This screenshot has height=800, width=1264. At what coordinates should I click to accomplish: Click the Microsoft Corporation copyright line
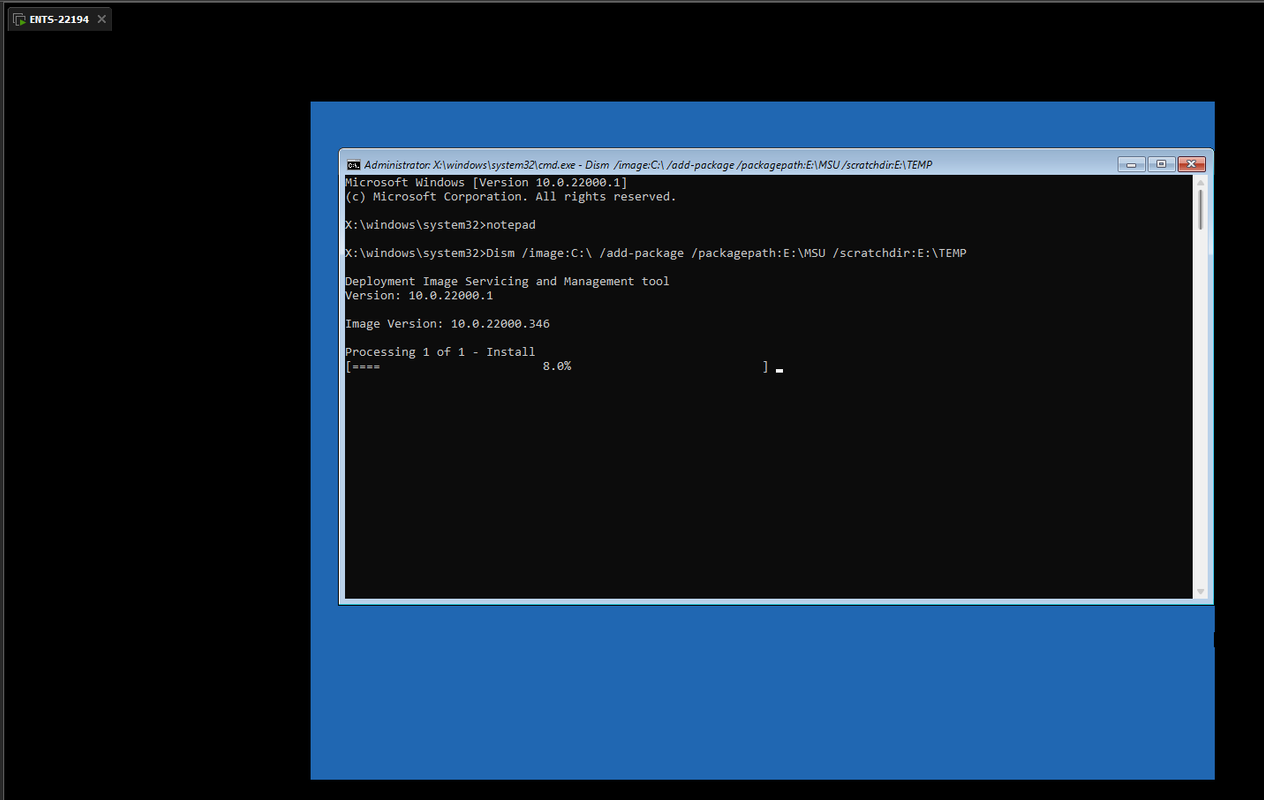[x=511, y=197]
